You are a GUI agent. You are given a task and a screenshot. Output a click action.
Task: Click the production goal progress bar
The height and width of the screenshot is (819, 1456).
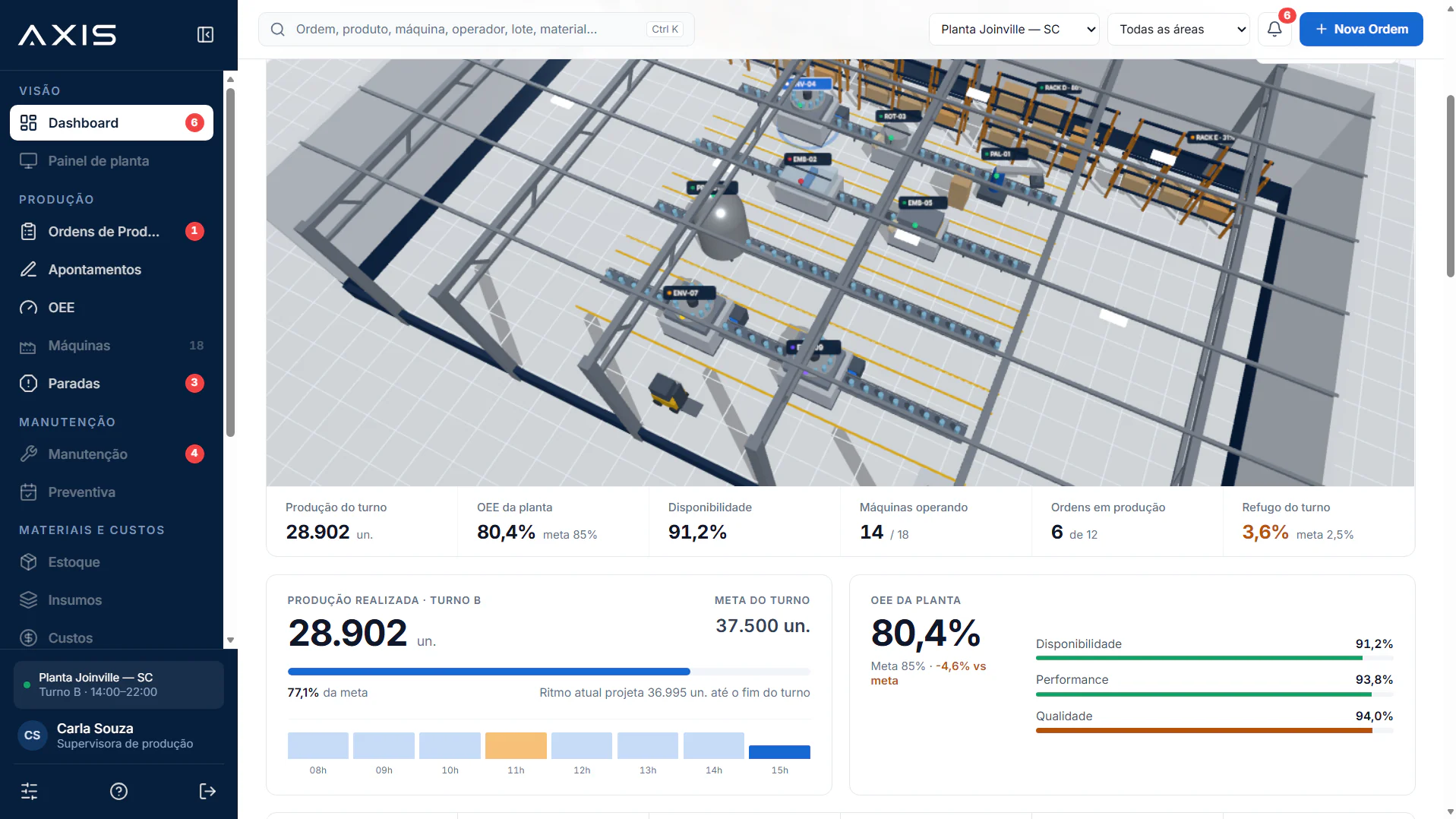tap(548, 672)
